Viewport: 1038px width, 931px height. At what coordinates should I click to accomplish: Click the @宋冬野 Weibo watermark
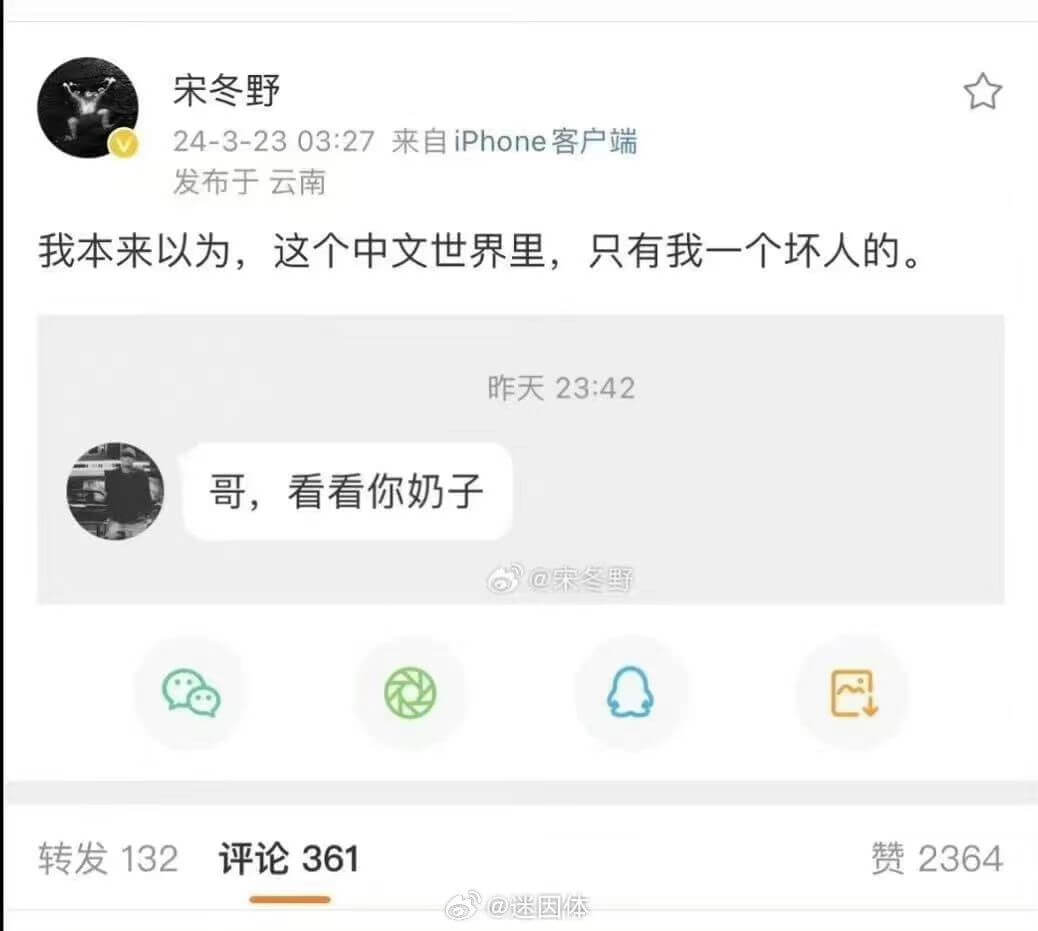pyautogui.click(x=560, y=580)
